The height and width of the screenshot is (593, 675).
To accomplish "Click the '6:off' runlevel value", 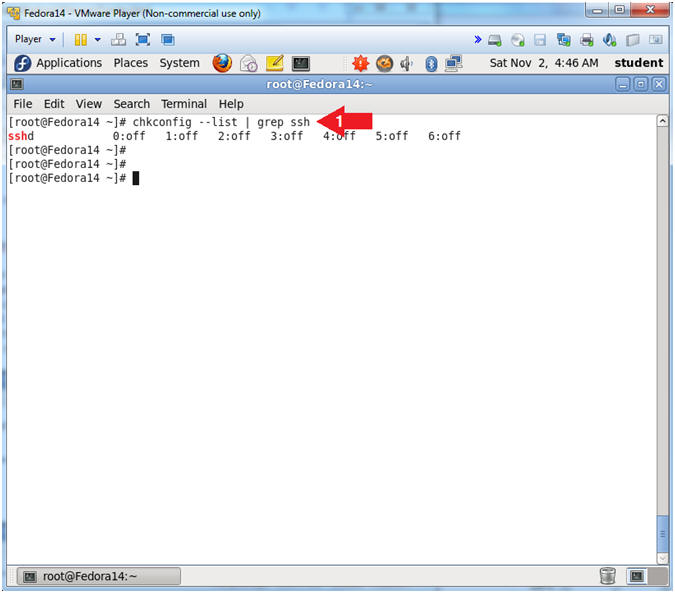I will (444, 136).
